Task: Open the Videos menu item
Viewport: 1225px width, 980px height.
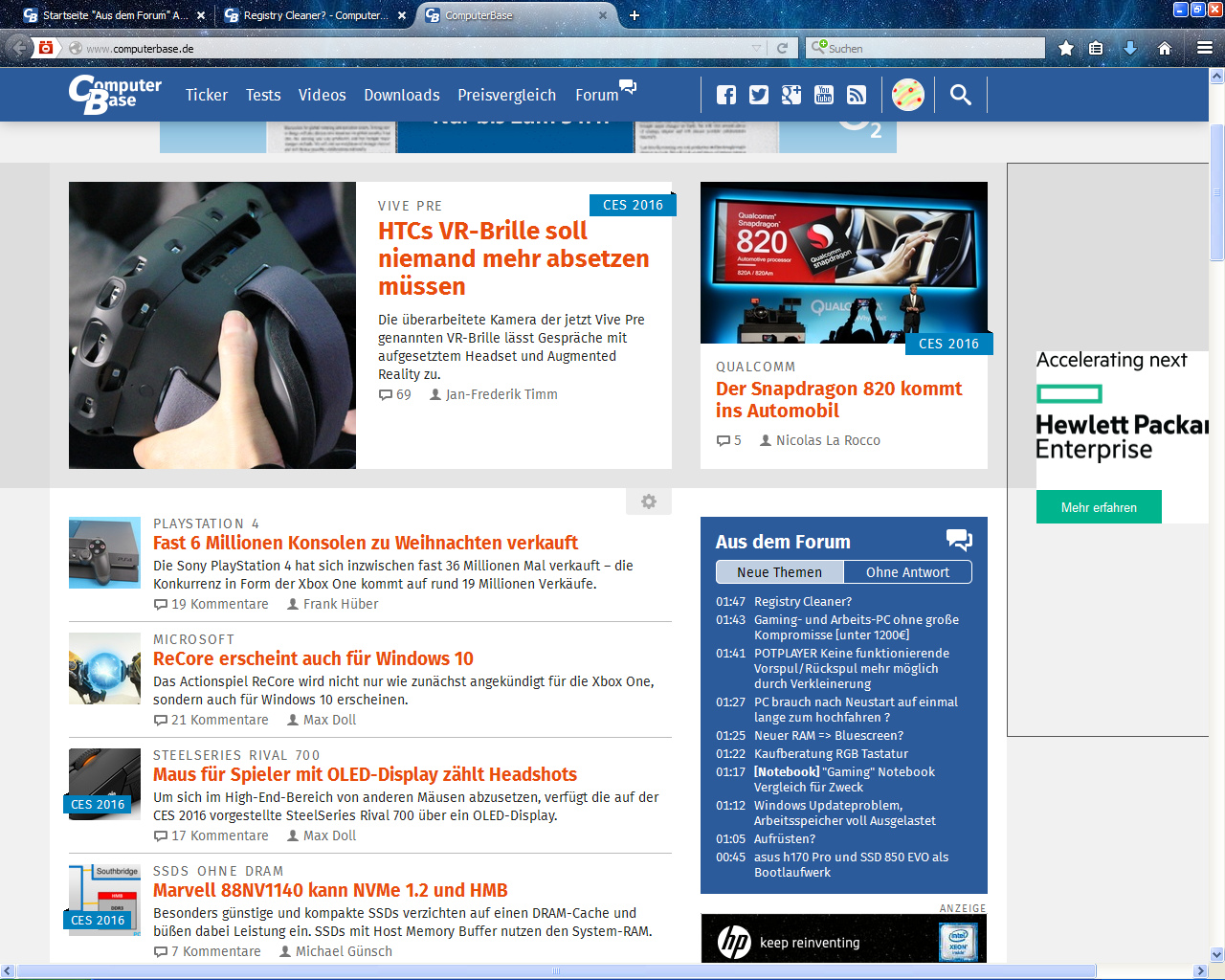Action: click(x=322, y=95)
